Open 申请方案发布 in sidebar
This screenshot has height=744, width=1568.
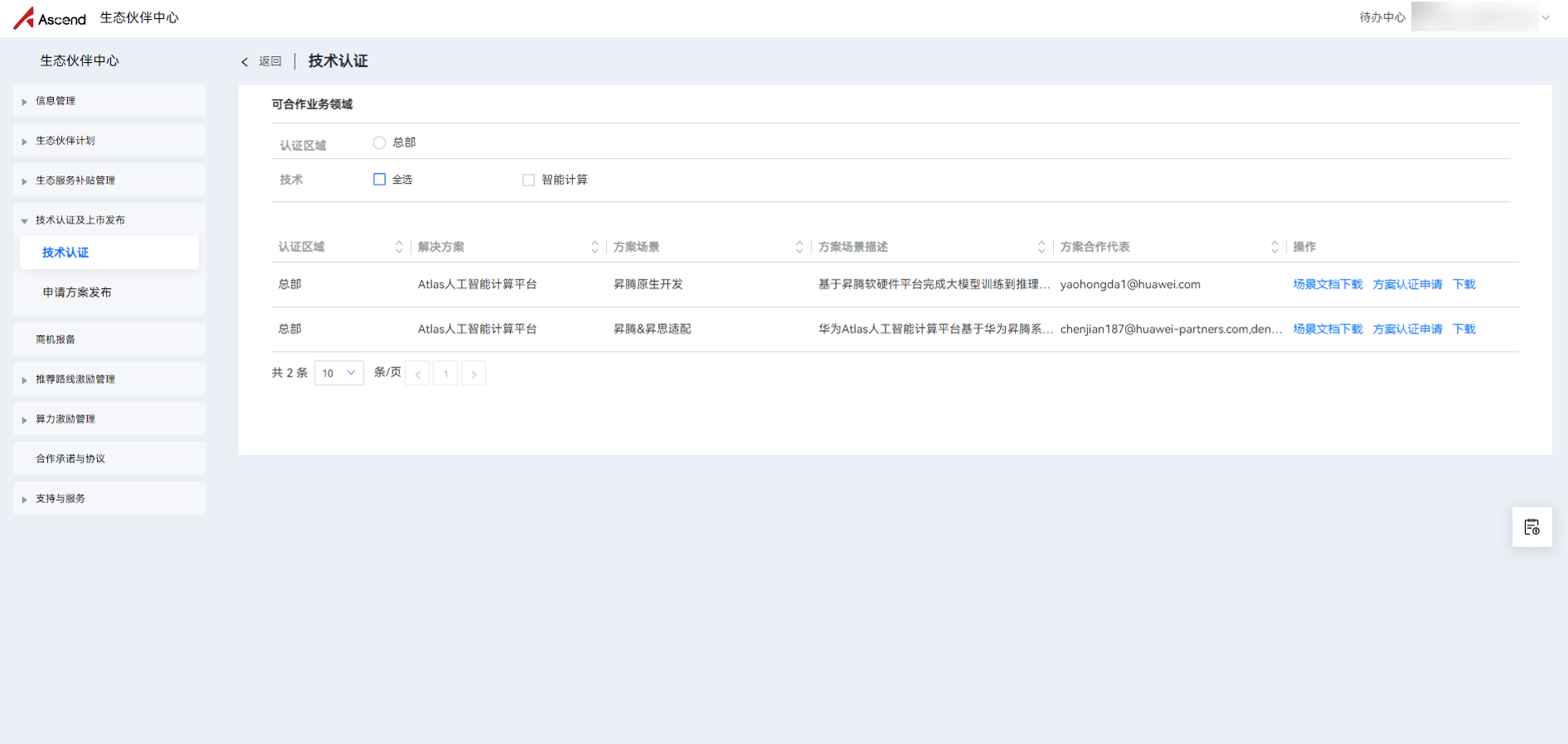(x=109, y=292)
